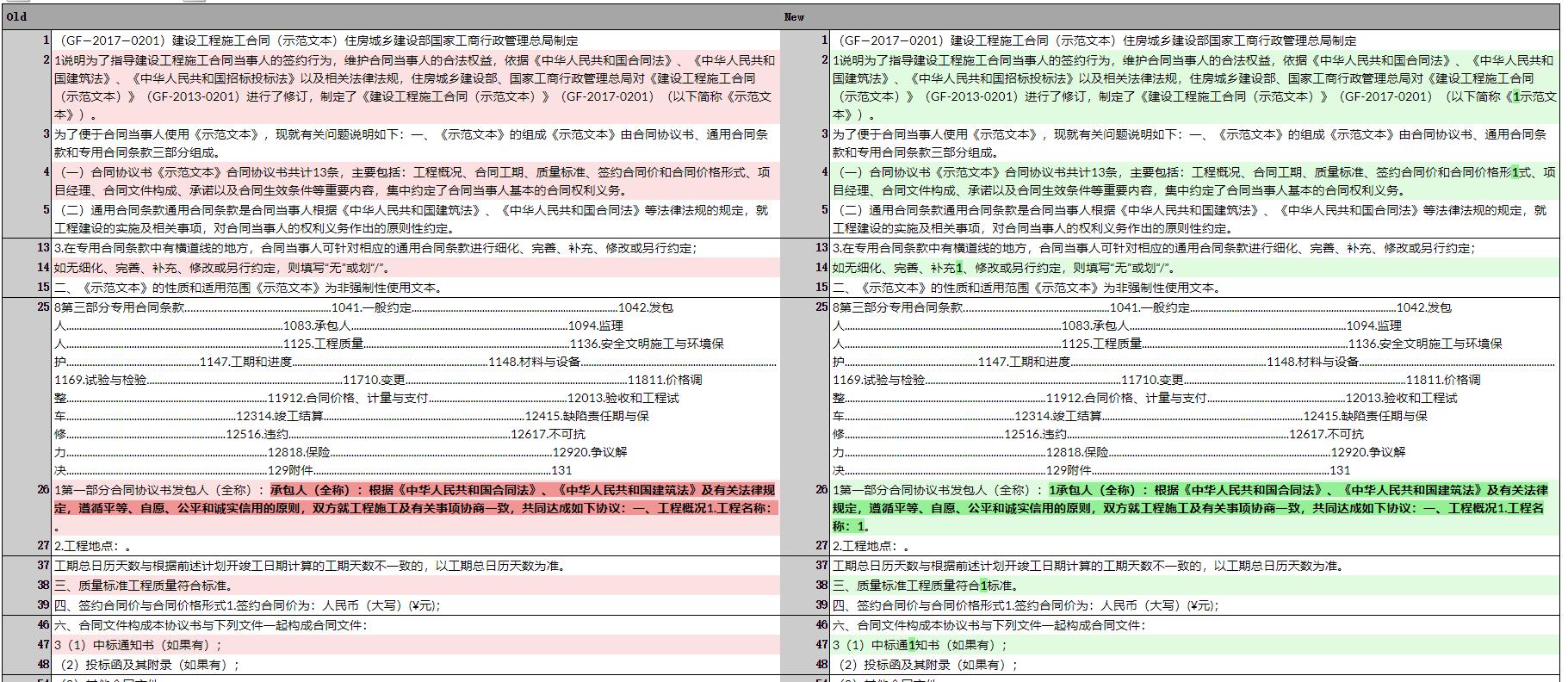The image size is (1568, 682).
Task: Click line number 14 in New pane gutter
Action: pos(822,268)
